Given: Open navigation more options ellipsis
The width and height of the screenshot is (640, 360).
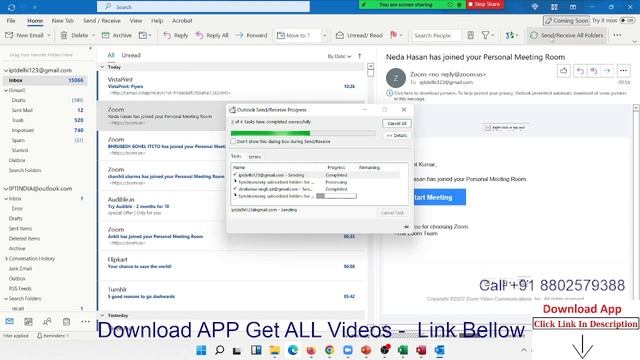Looking at the screenshot, I should [85, 322].
